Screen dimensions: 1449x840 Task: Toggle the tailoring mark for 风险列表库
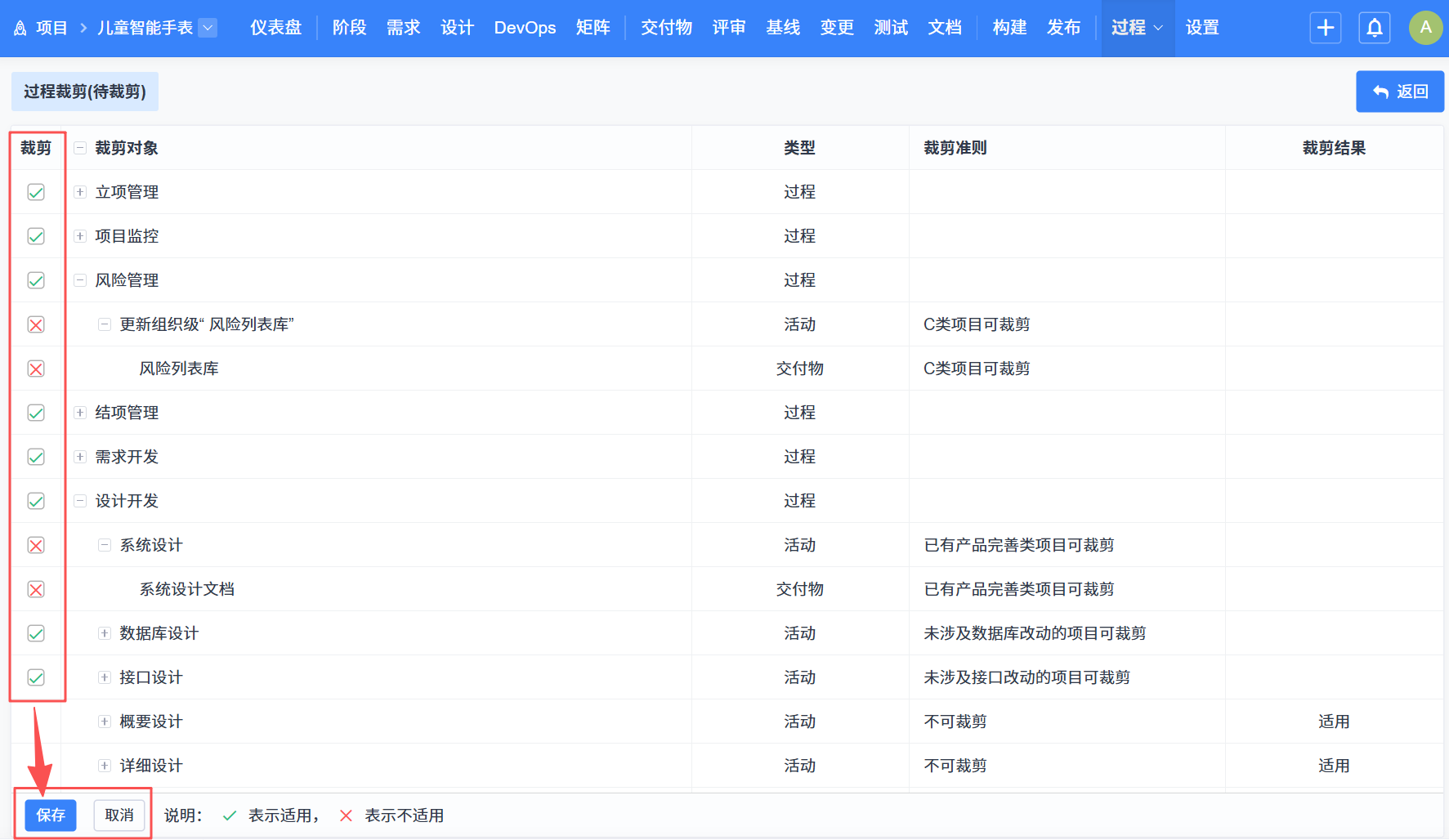click(36, 369)
